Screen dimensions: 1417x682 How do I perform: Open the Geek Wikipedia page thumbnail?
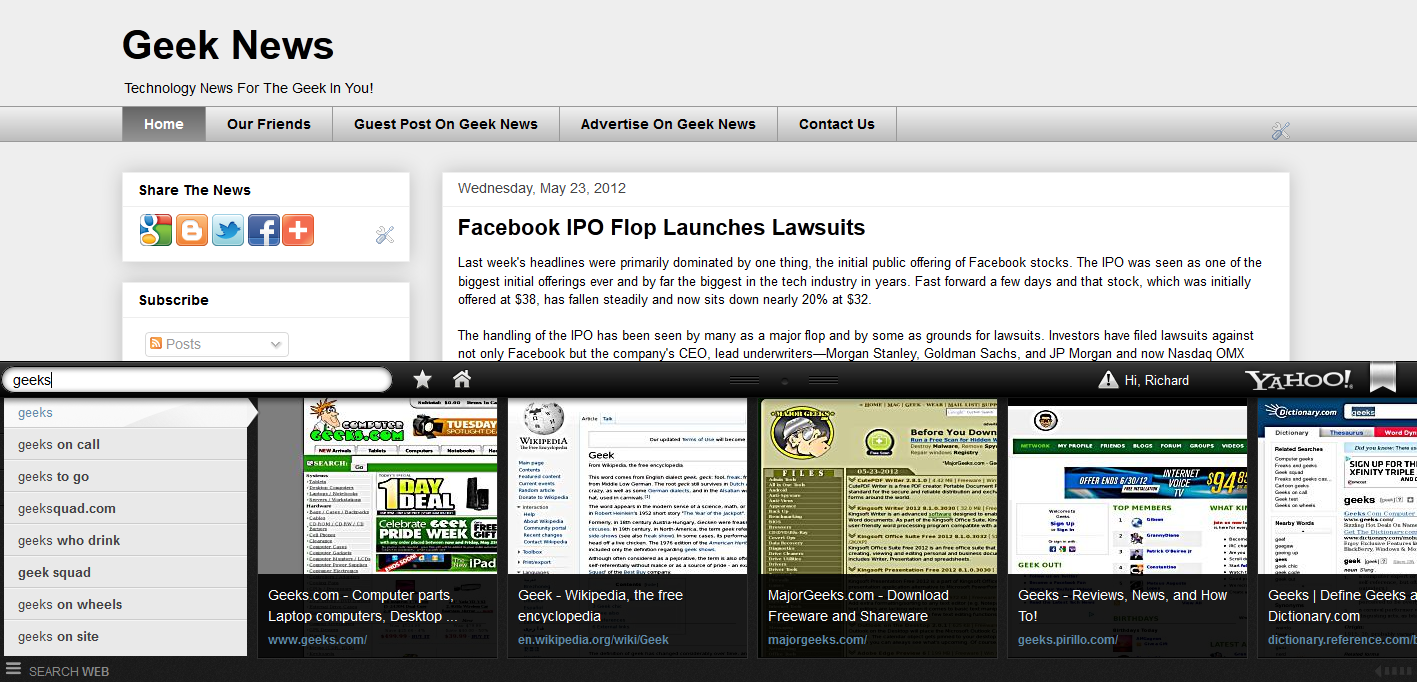627,490
